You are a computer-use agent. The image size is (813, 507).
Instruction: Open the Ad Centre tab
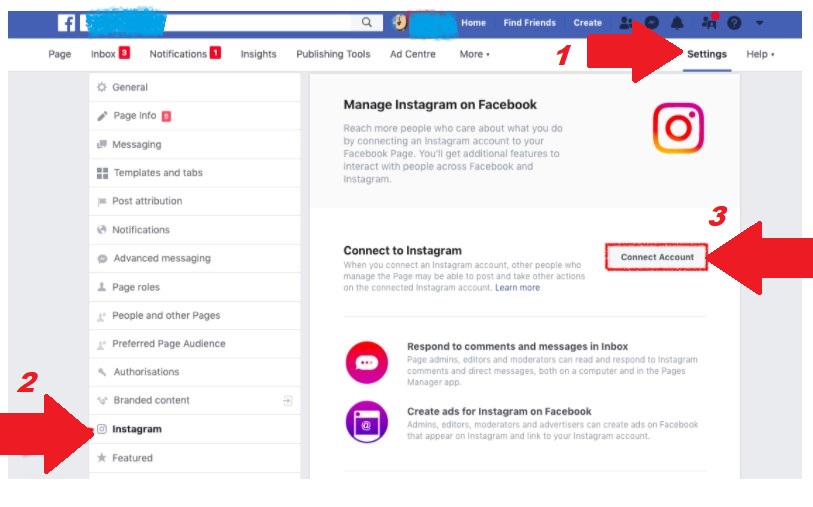coord(413,54)
